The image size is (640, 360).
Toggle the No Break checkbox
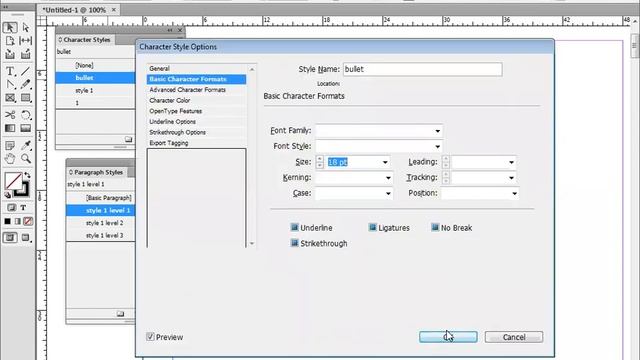tap(435, 227)
